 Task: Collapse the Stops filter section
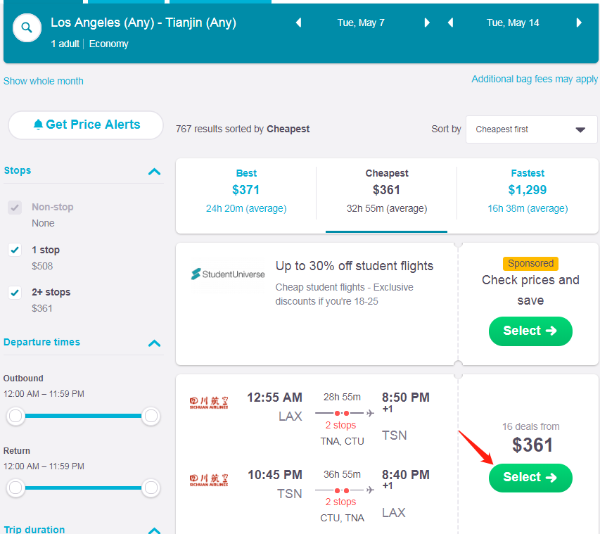(x=154, y=172)
